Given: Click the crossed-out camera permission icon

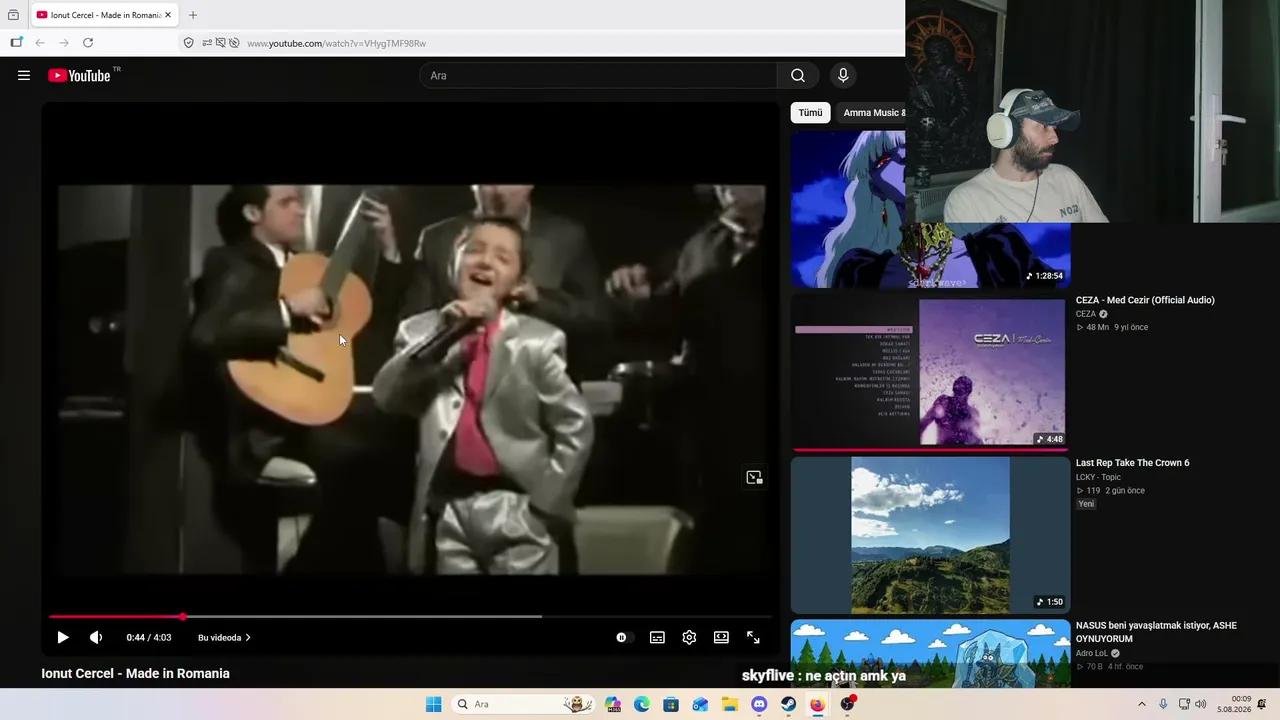Looking at the screenshot, I should (220, 43).
